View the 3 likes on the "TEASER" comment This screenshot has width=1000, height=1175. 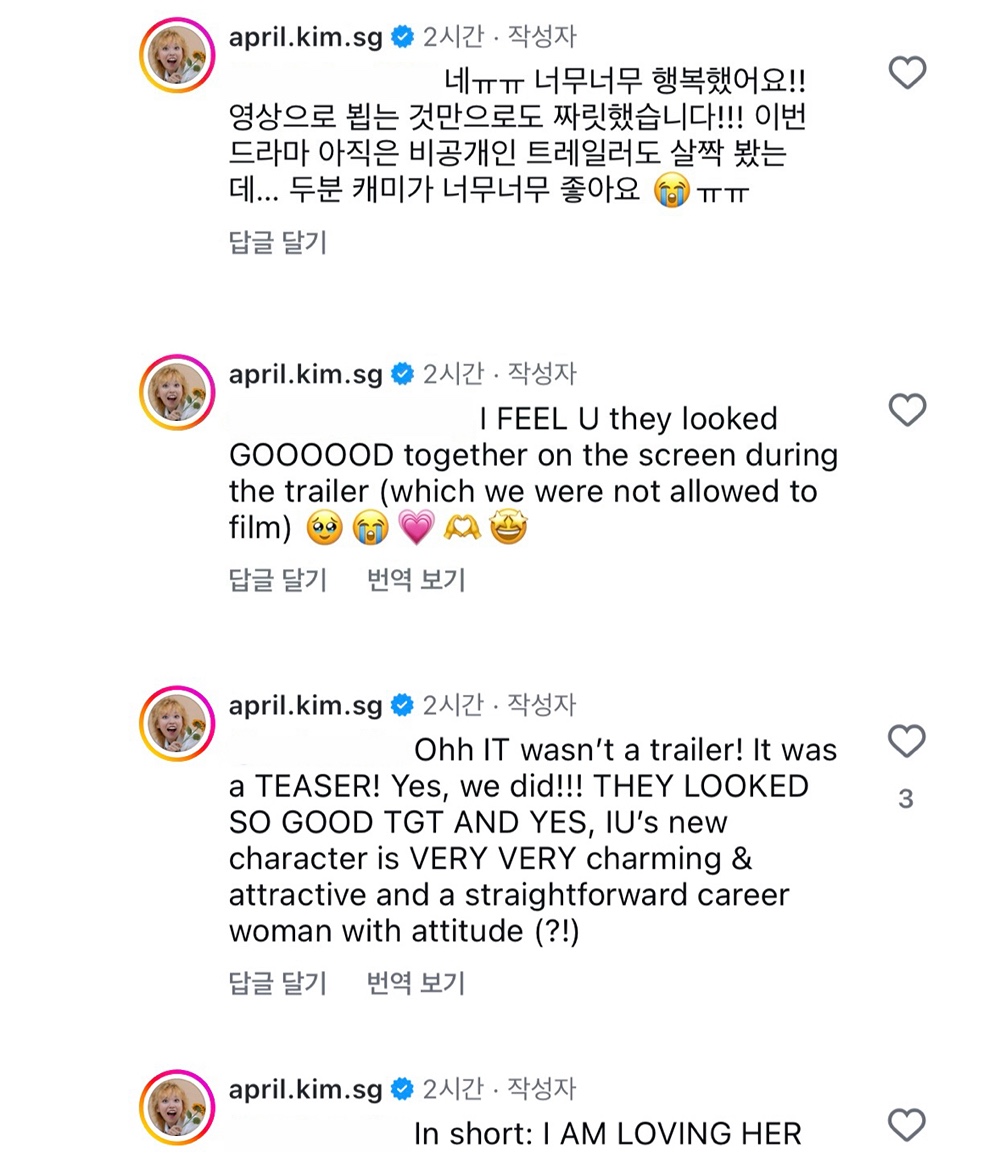click(x=906, y=799)
